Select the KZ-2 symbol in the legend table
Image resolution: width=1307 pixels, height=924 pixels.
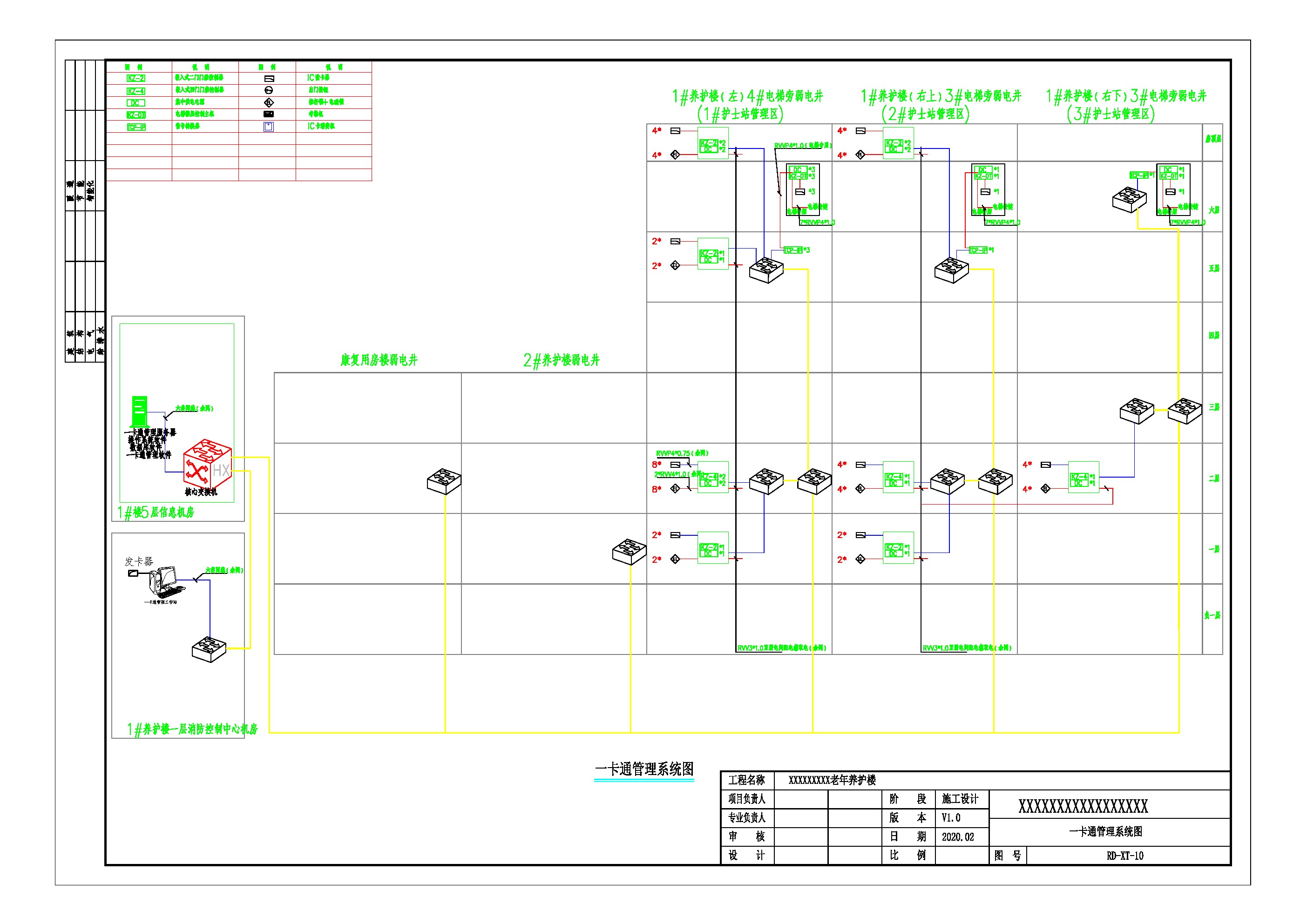coord(135,79)
